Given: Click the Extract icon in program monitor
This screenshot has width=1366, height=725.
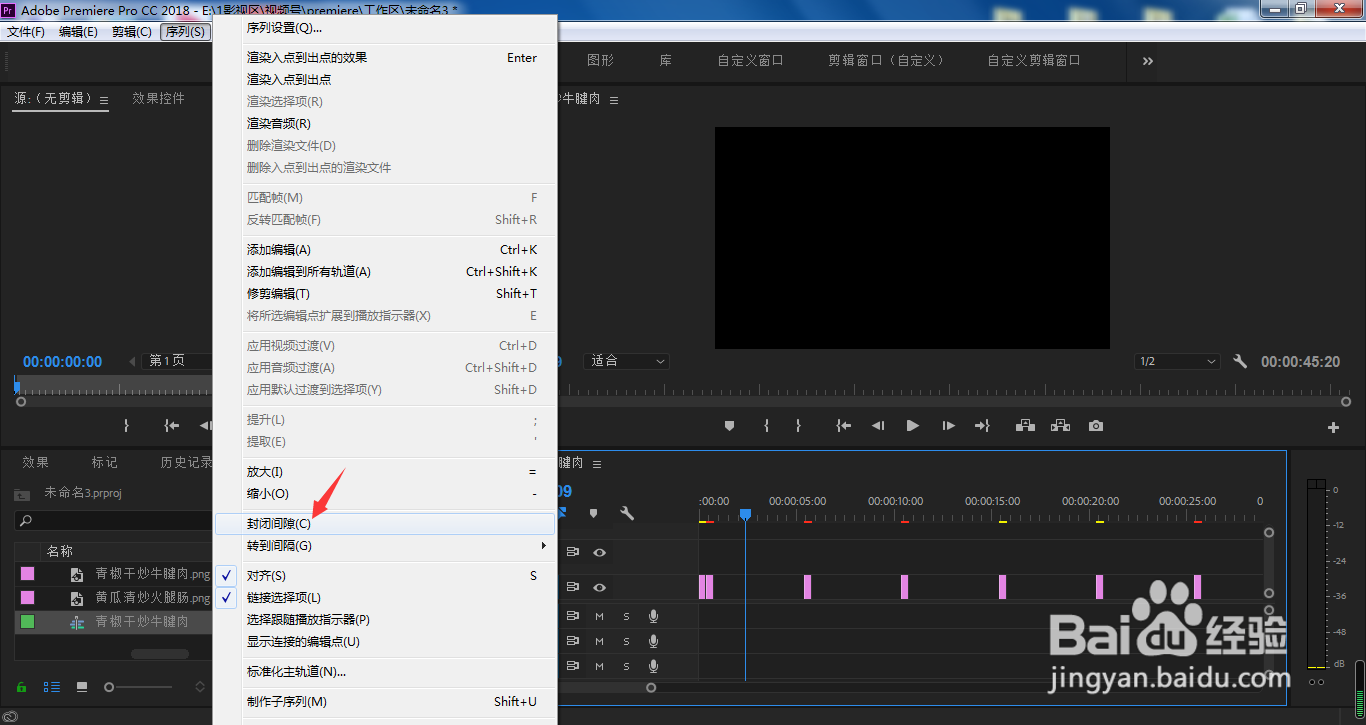Looking at the screenshot, I should [1060, 425].
